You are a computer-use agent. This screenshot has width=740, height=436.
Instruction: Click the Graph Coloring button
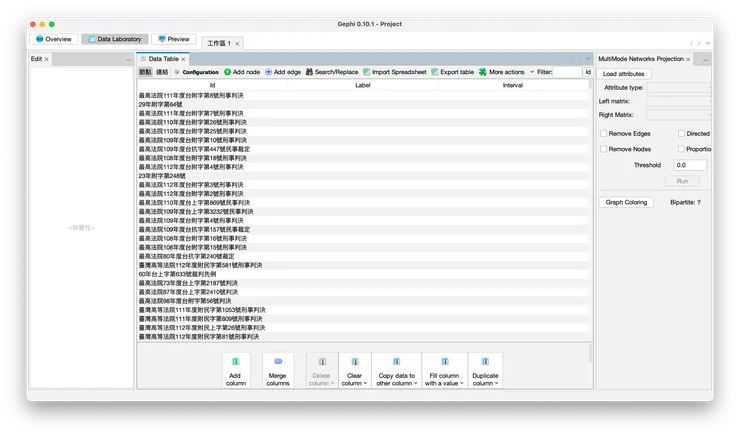coord(626,202)
